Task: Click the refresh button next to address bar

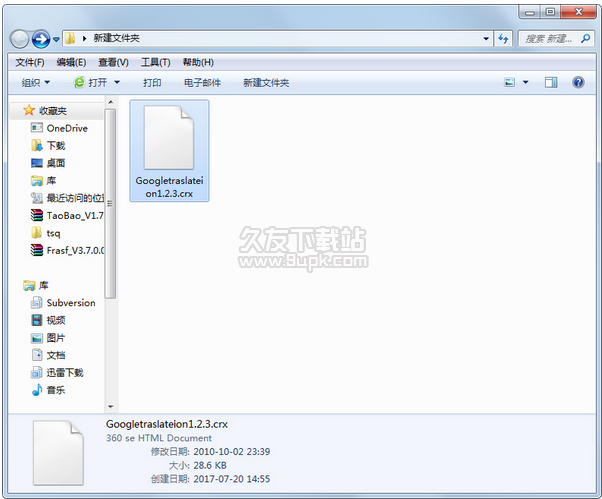Action: [x=503, y=39]
